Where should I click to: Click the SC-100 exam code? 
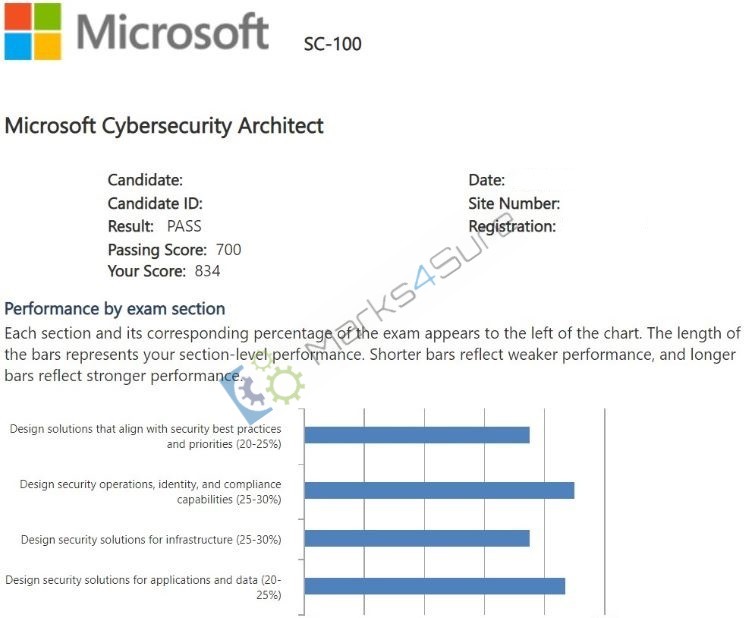point(333,44)
